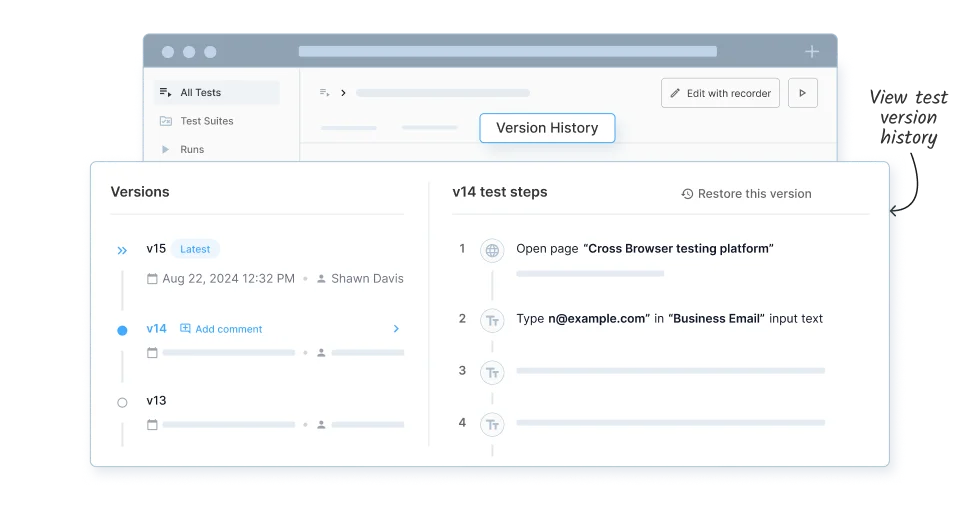This screenshot has width=980, height=521.
Task: Click v15 calendar date icon
Action: (152, 279)
